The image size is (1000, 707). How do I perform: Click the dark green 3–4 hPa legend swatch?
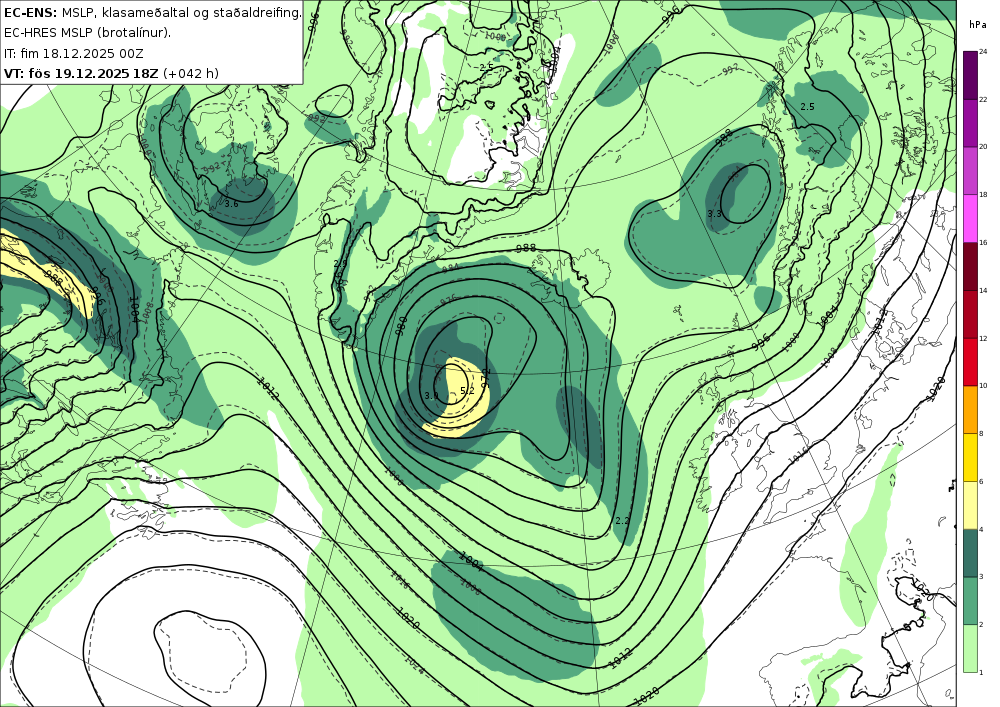pos(970,553)
